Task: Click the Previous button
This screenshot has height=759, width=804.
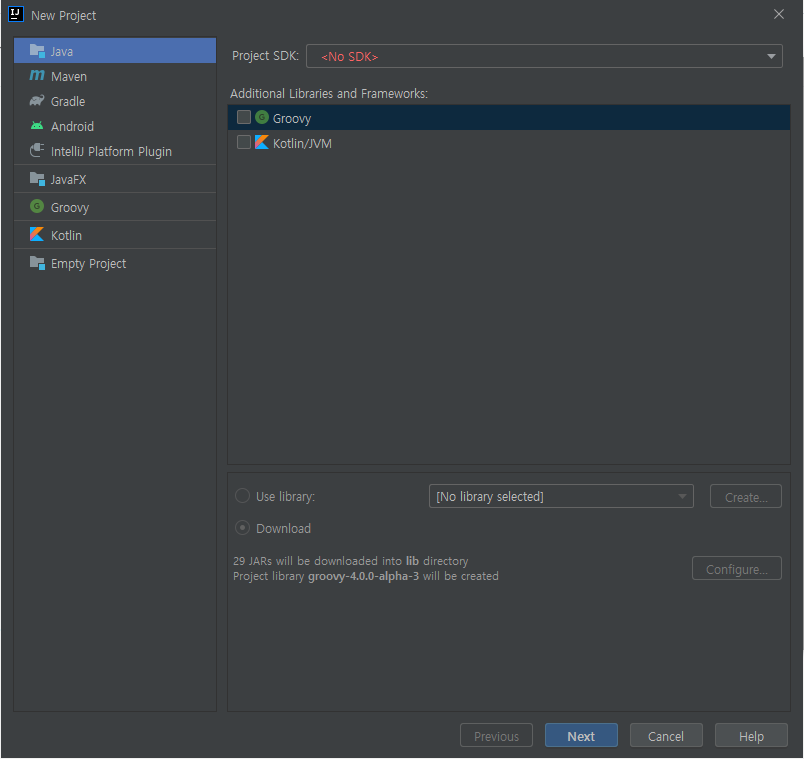Action: click(x=496, y=735)
